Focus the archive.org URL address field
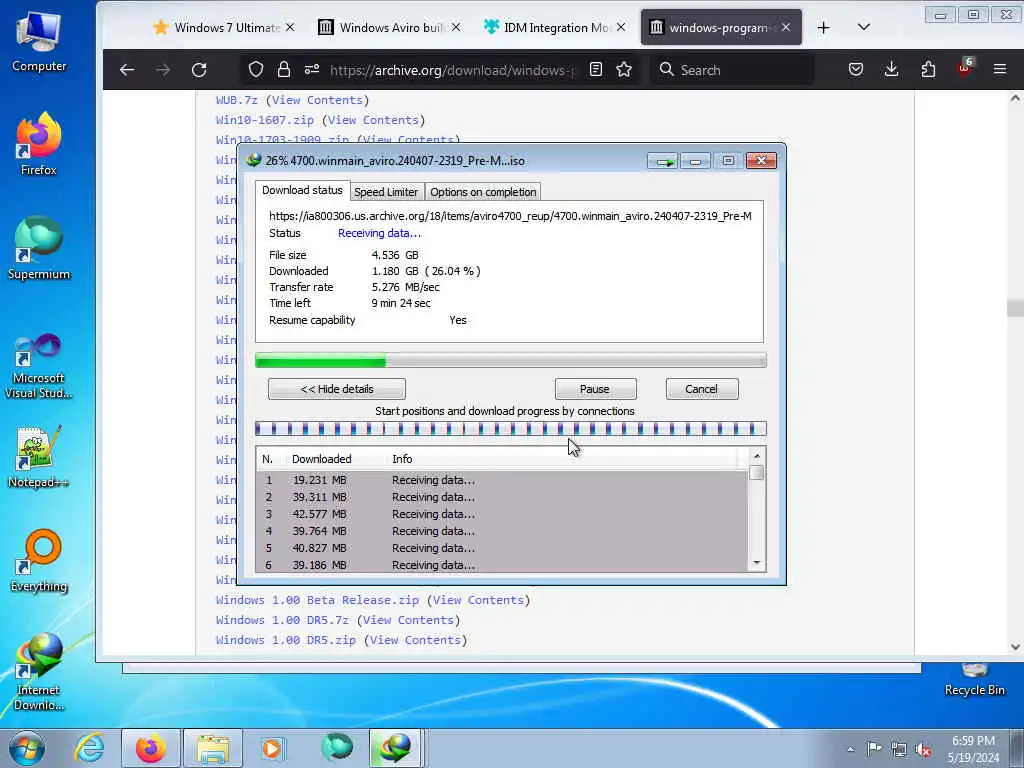Screen dimensions: 1024x768 click(x=451, y=69)
